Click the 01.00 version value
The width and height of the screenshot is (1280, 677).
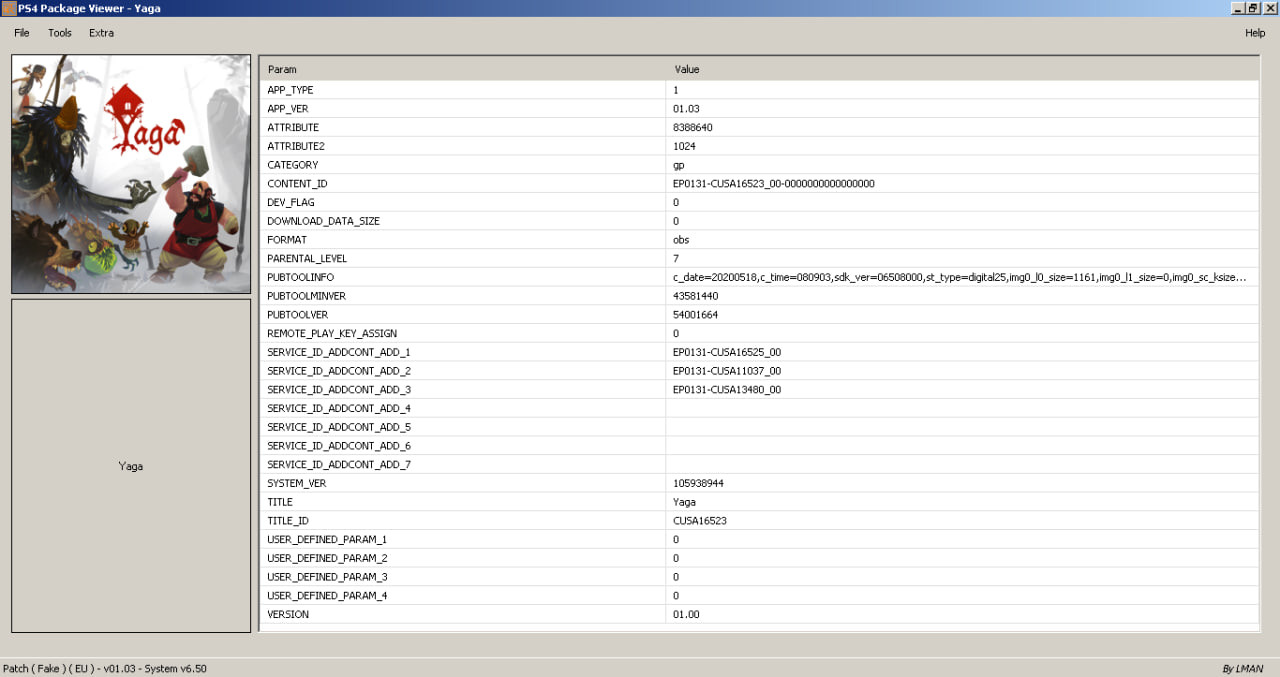coord(686,614)
